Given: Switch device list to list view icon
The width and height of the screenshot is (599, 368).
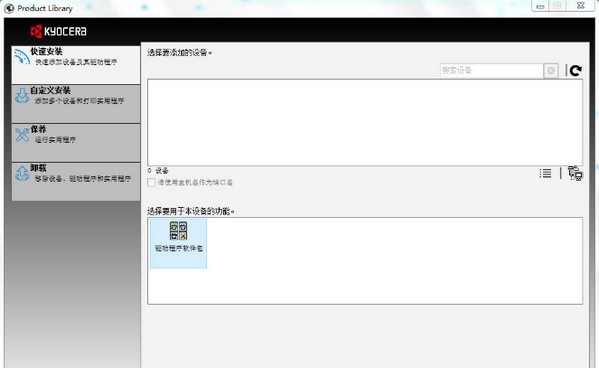Looking at the screenshot, I should (x=545, y=173).
